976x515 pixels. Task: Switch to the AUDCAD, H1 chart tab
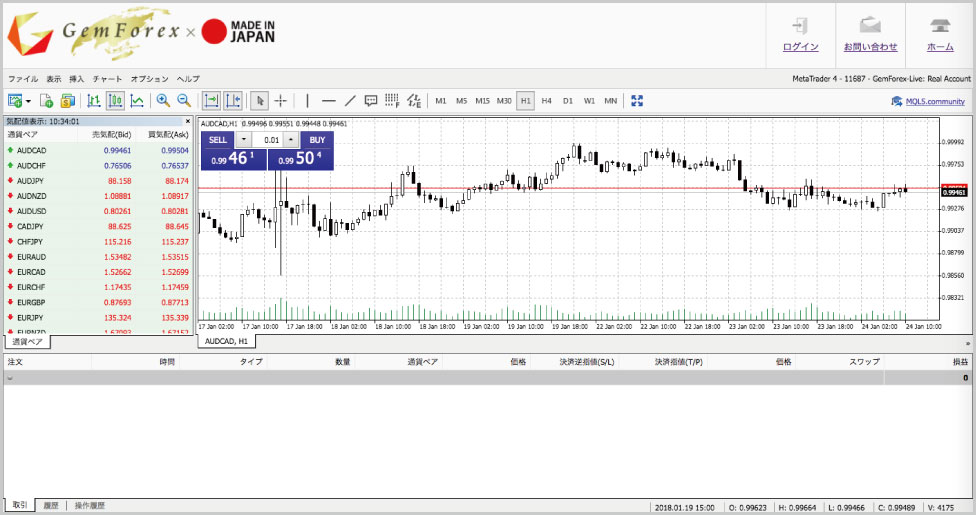(227, 341)
